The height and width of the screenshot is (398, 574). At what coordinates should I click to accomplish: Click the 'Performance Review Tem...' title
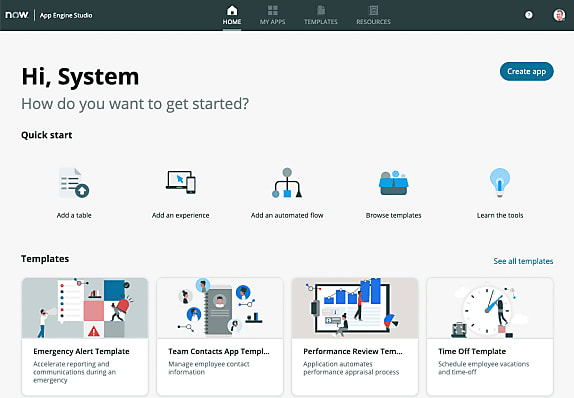353,351
